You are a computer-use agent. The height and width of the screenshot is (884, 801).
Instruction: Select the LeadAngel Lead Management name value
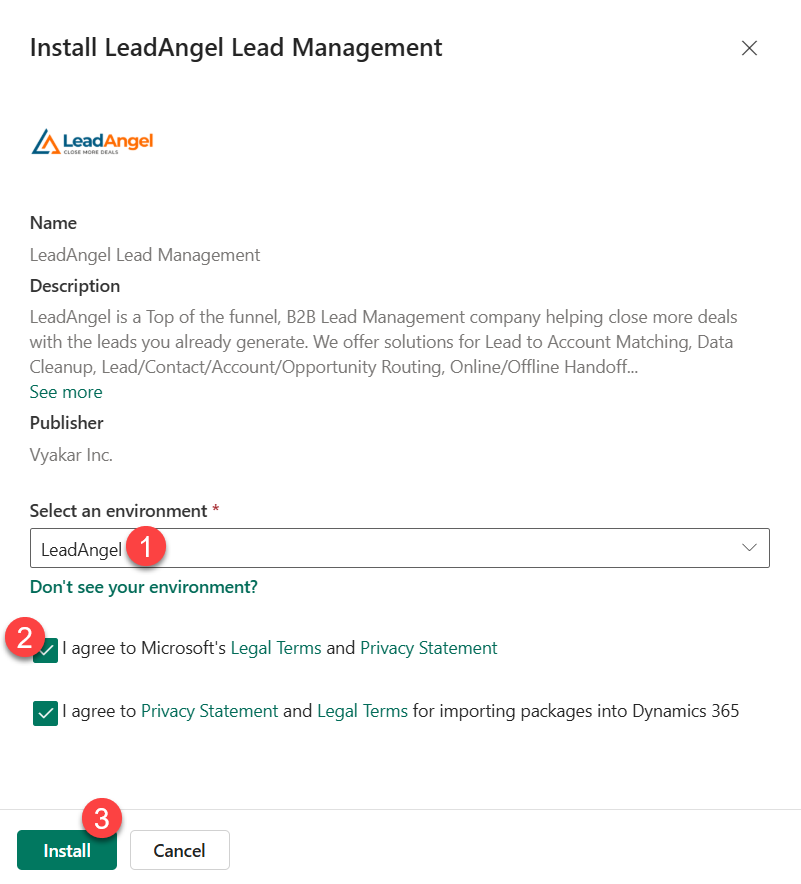point(145,255)
